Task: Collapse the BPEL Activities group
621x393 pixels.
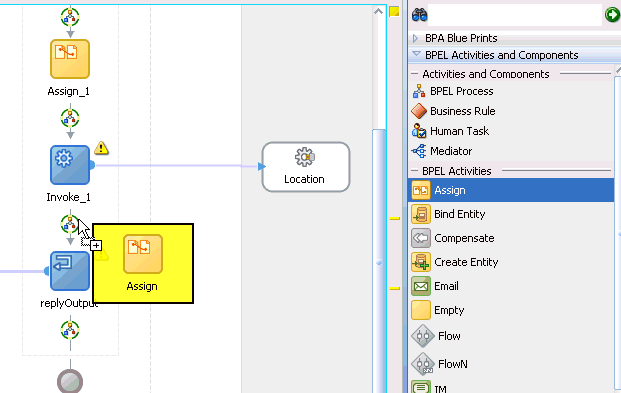Action: pyautogui.click(x=414, y=171)
